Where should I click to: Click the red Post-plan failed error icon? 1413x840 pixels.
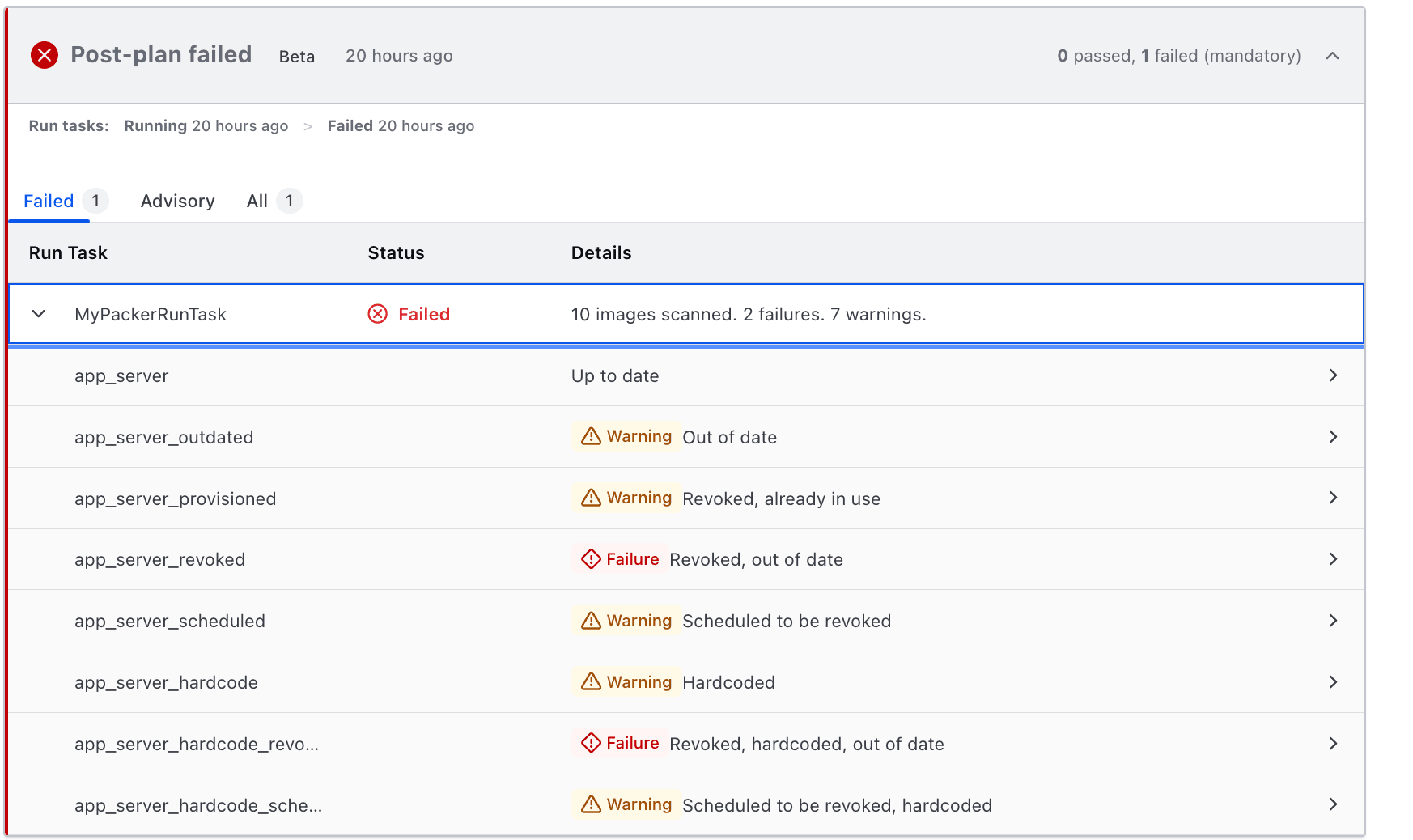click(x=44, y=55)
